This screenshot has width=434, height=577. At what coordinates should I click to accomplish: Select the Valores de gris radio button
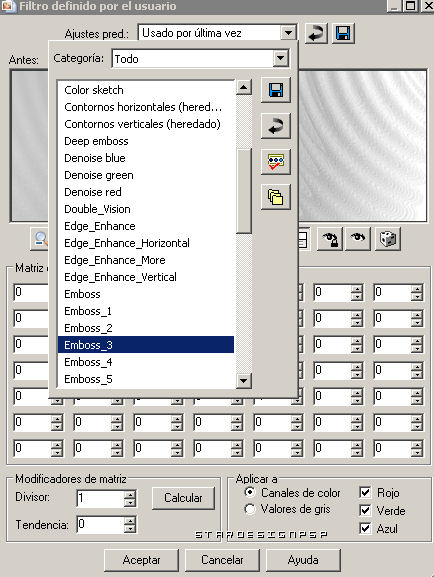coord(250,509)
